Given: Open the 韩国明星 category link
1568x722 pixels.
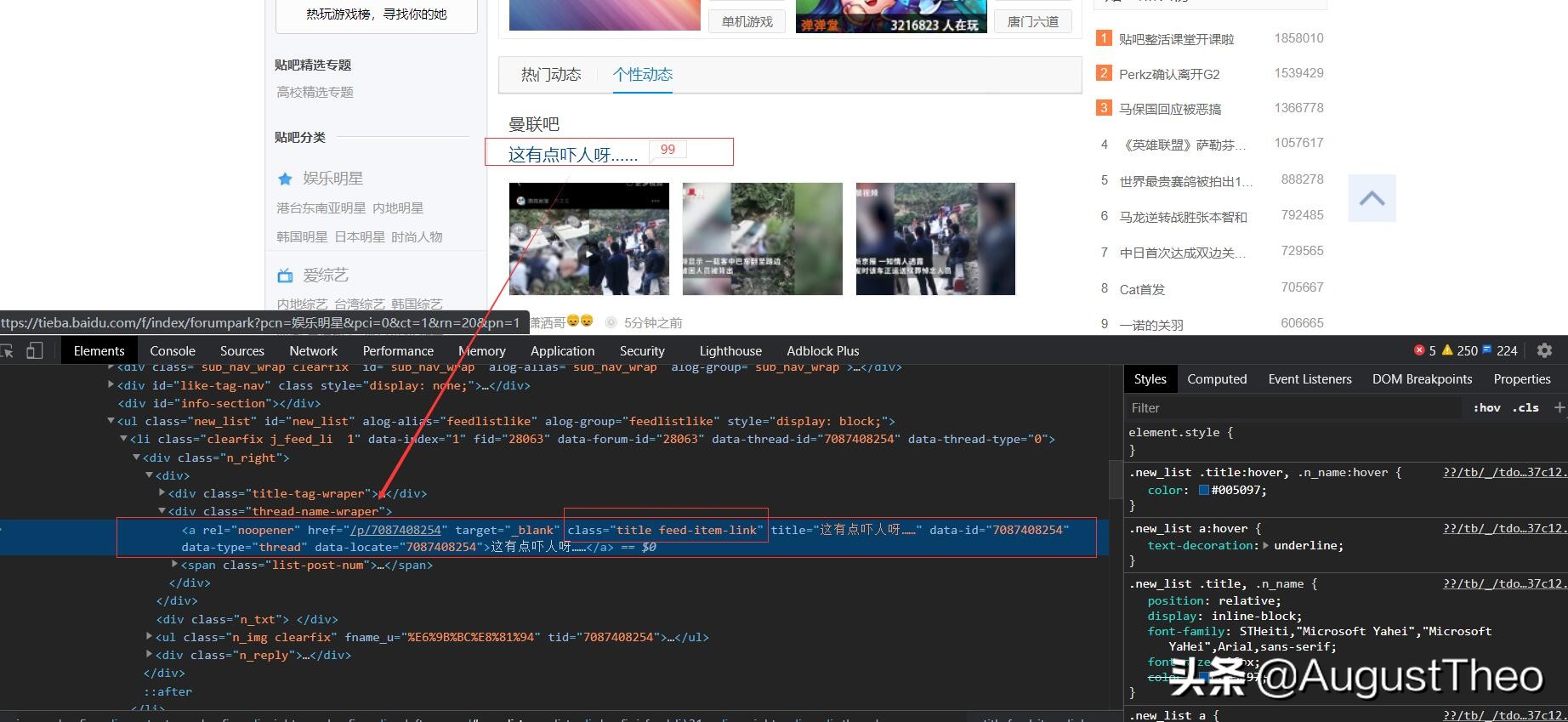Looking at the screenshot, I should click(302, 236).
